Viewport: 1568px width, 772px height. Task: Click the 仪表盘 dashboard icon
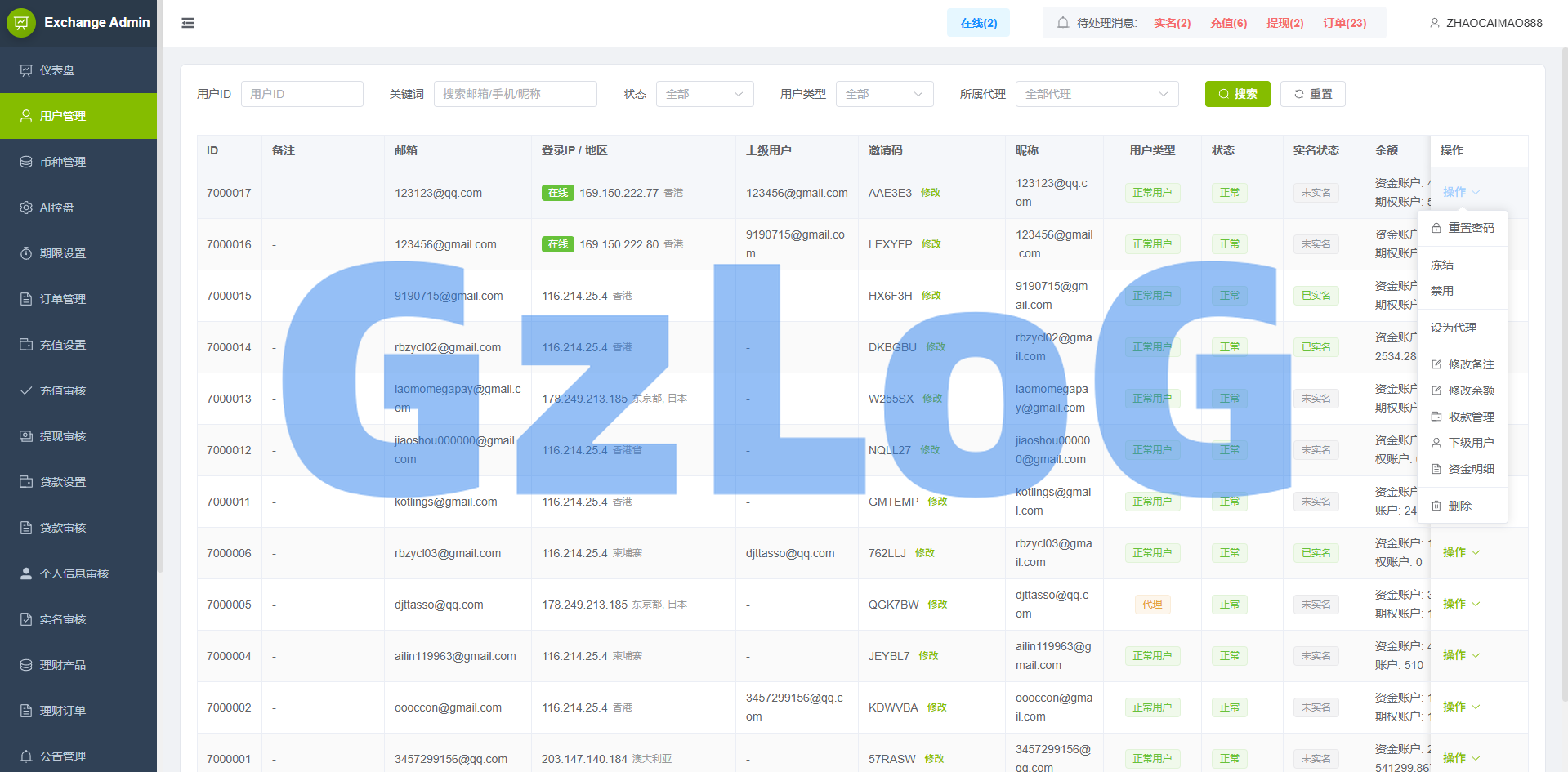click(x=26, y=70)
